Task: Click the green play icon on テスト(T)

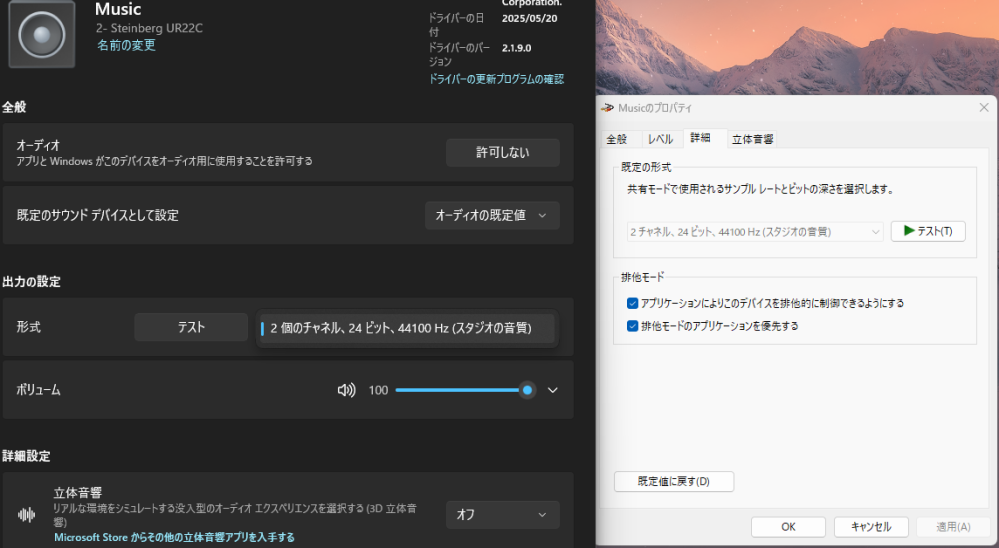Action: [909, 231]
